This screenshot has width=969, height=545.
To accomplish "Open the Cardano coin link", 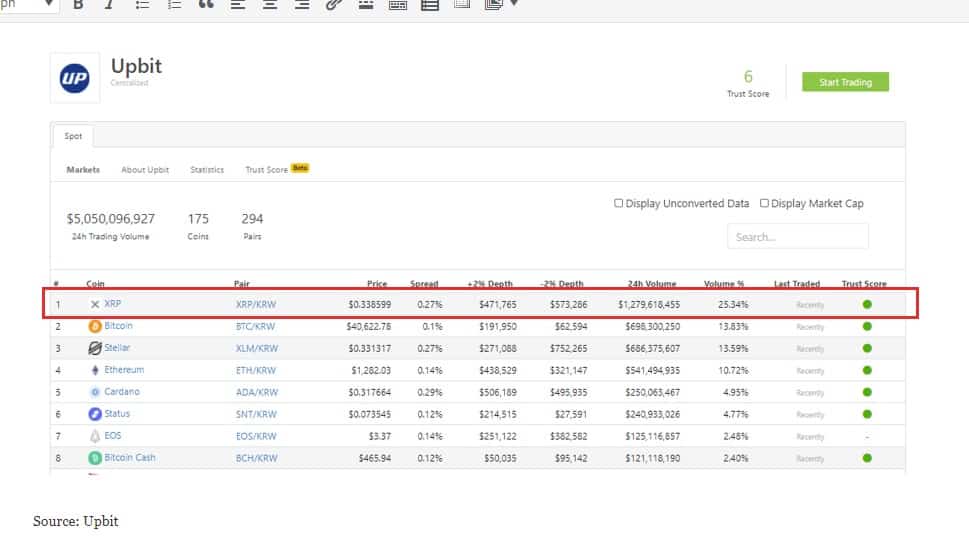I will click(x=122, y=392).
